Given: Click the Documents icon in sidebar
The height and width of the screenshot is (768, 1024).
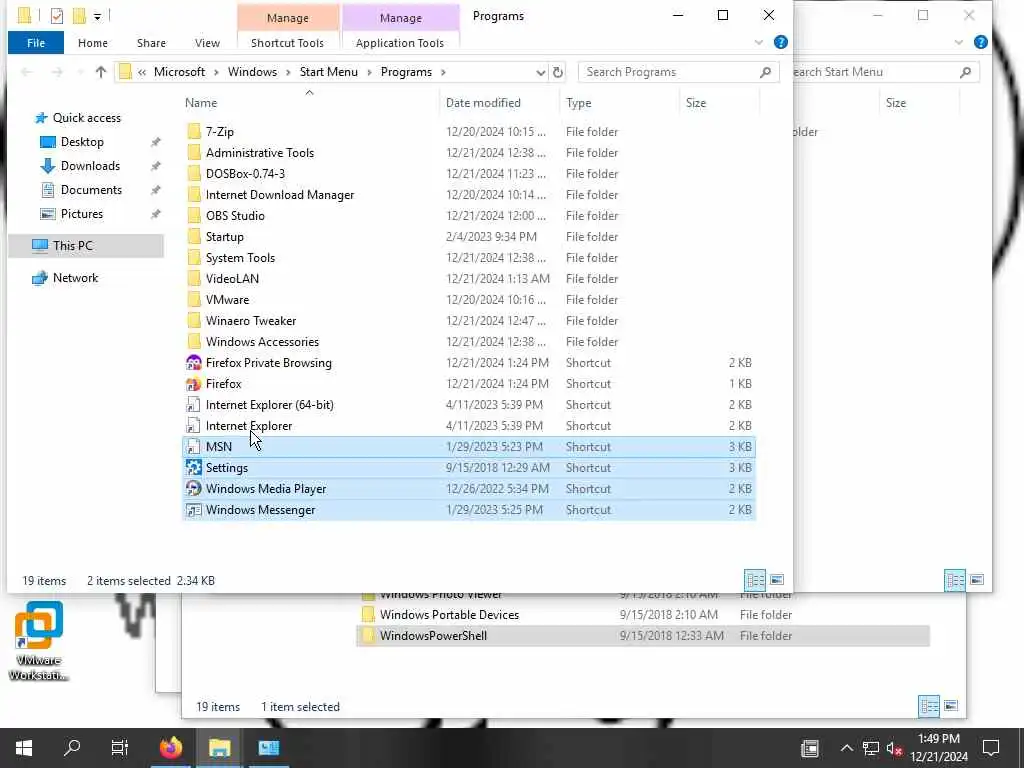Looking at the screenshot, I should [x=48, y=190].
